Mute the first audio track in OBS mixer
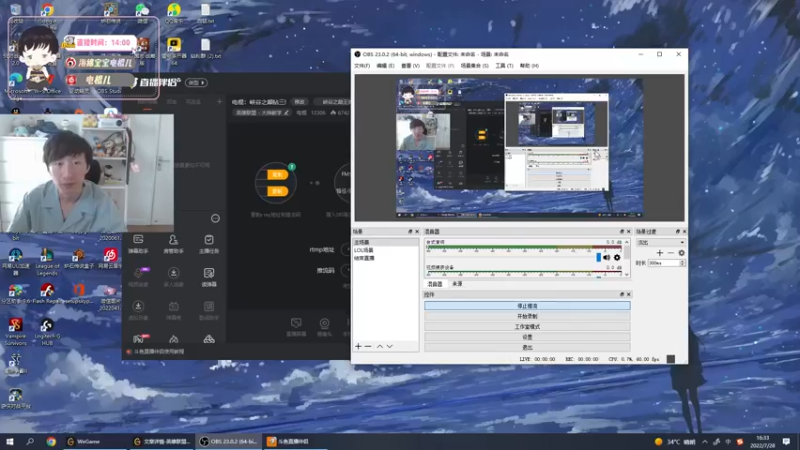Image resolution: width=800 pixels, height=450 pixels. point(607,258)
